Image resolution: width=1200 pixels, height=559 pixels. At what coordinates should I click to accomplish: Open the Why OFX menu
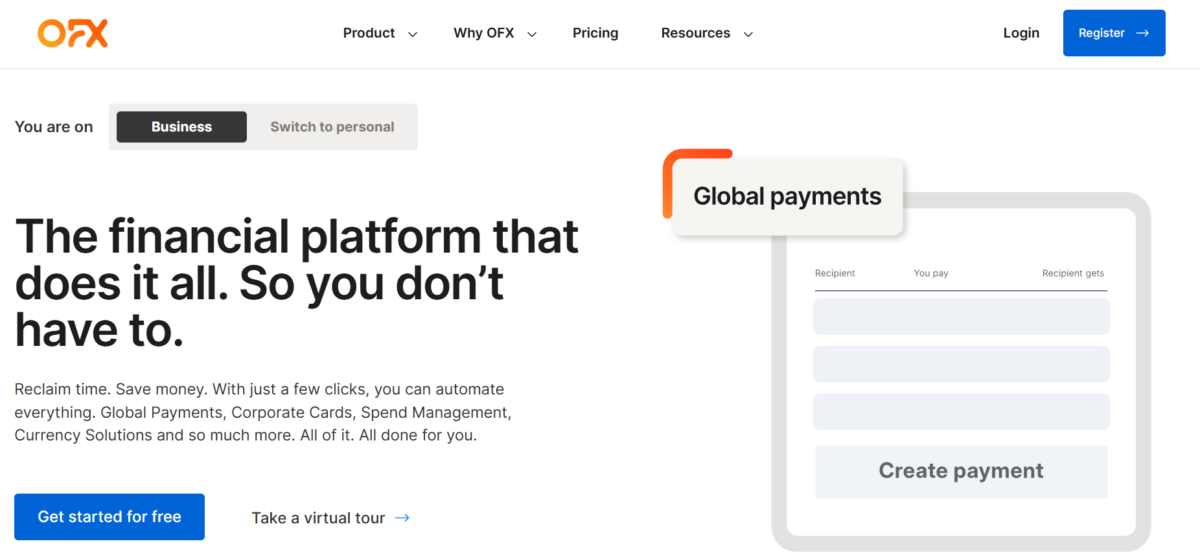(484, 33)
